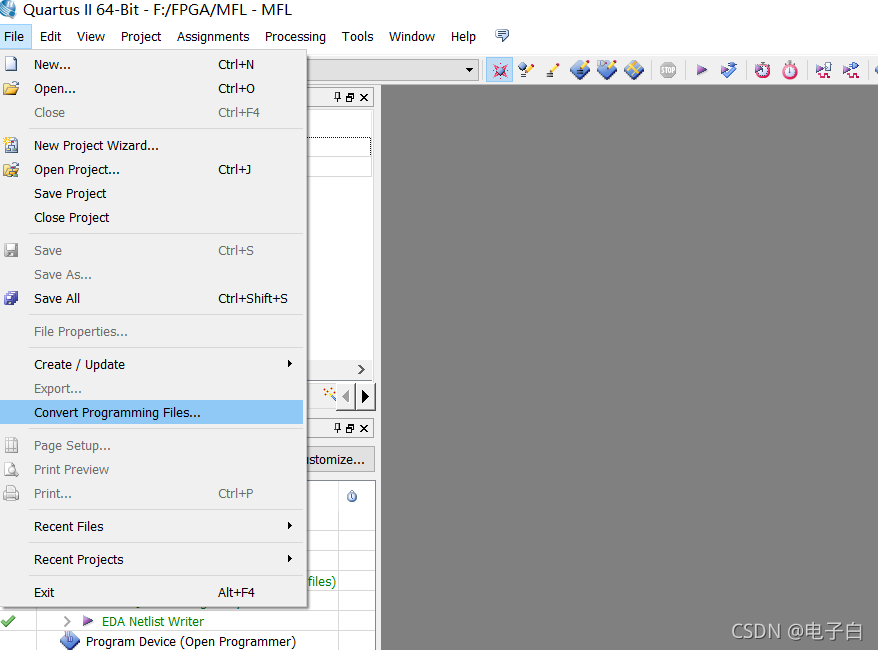Click the New file icon in menu
Image resolution: width=878 pixels, height=650 pixels.
point(11,64)
